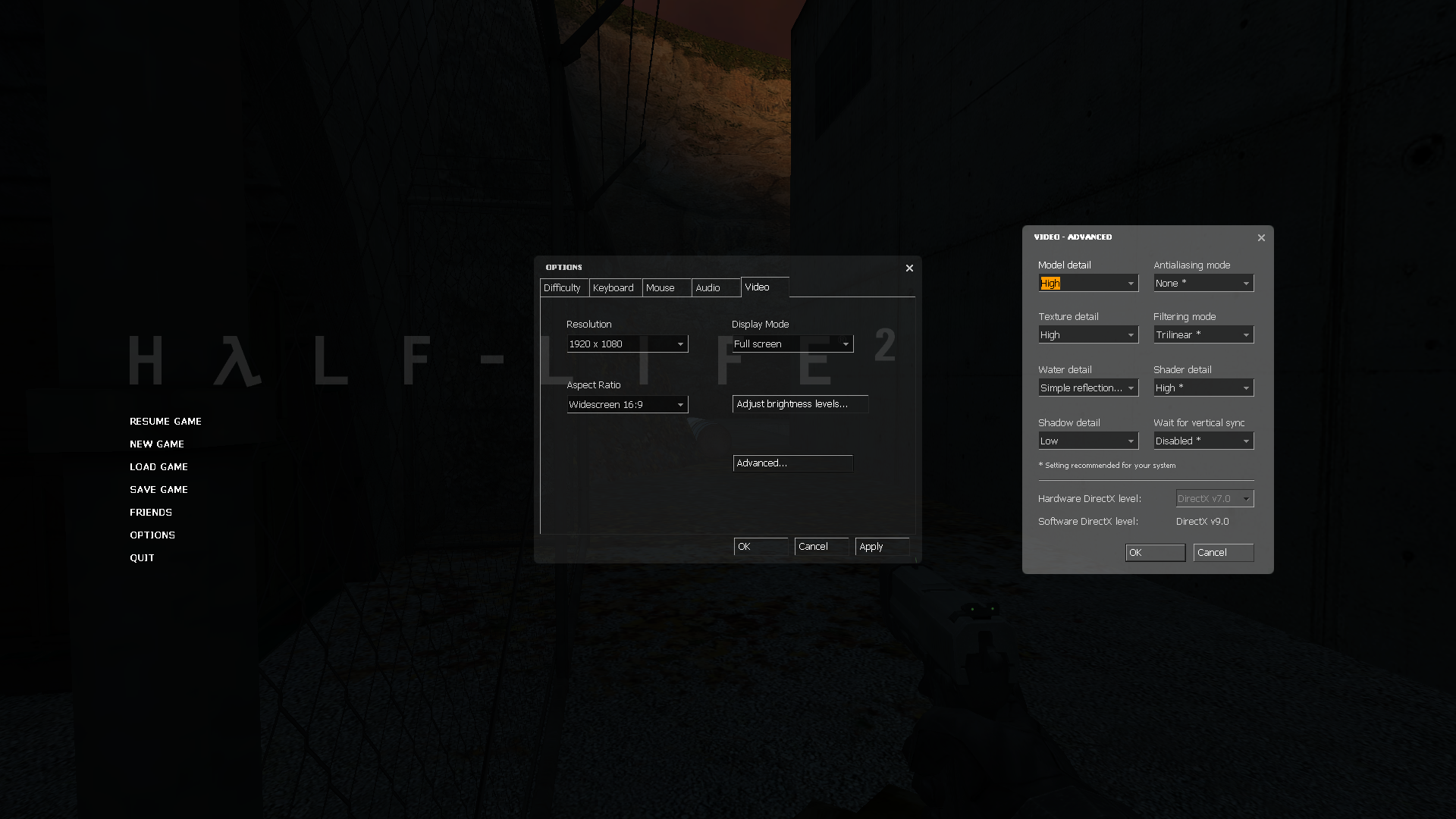Viewport: 1456px width, 819px height.
Task: Switch to the Keyboard tab
Action: 613,288
